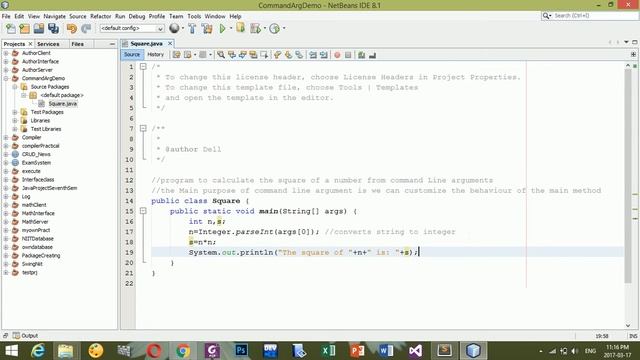Image resolution: width=640 pixels, height=360 pixels.
Task: Click the Stop Macro Recording icon
Action: (348, 55)
